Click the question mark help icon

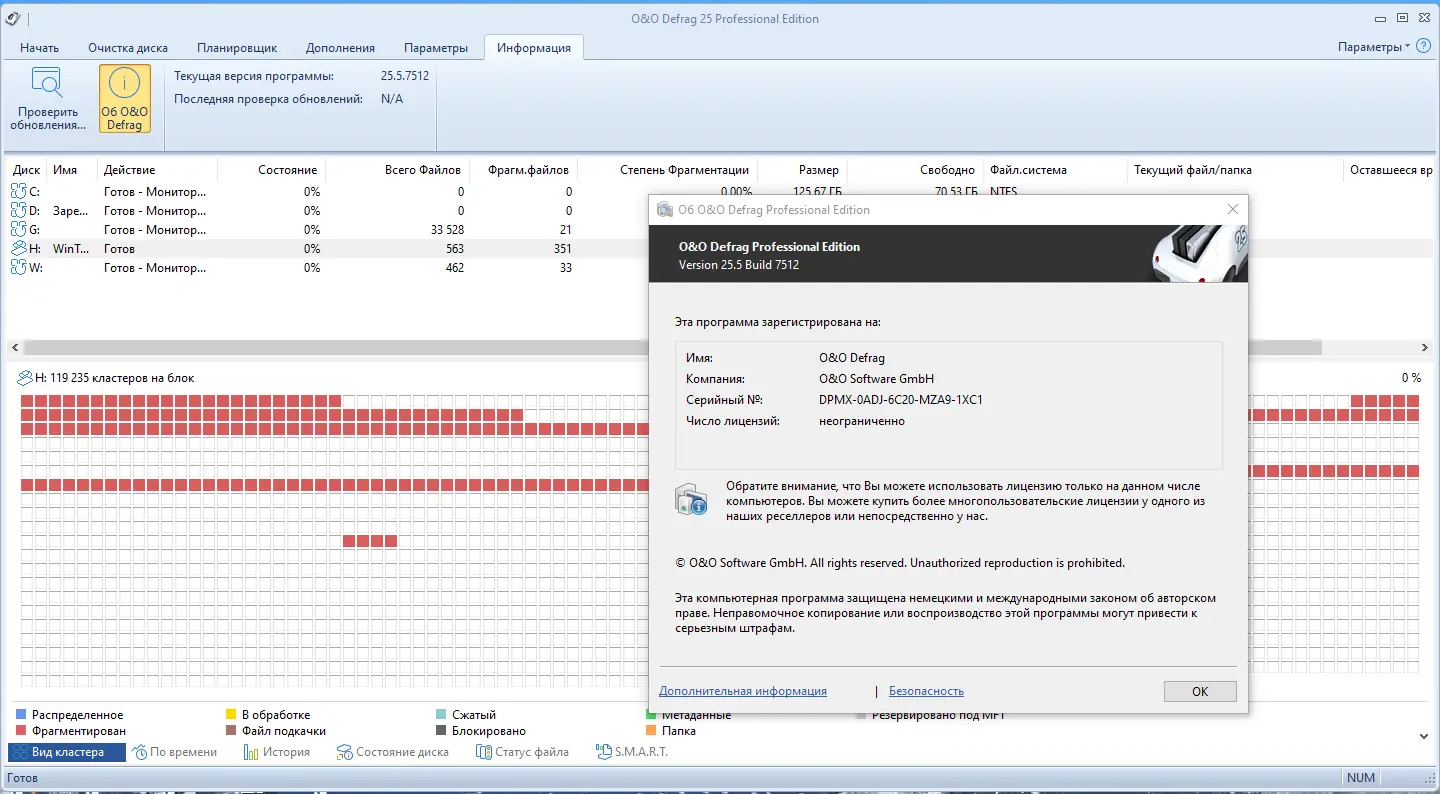coord(1422,46)
